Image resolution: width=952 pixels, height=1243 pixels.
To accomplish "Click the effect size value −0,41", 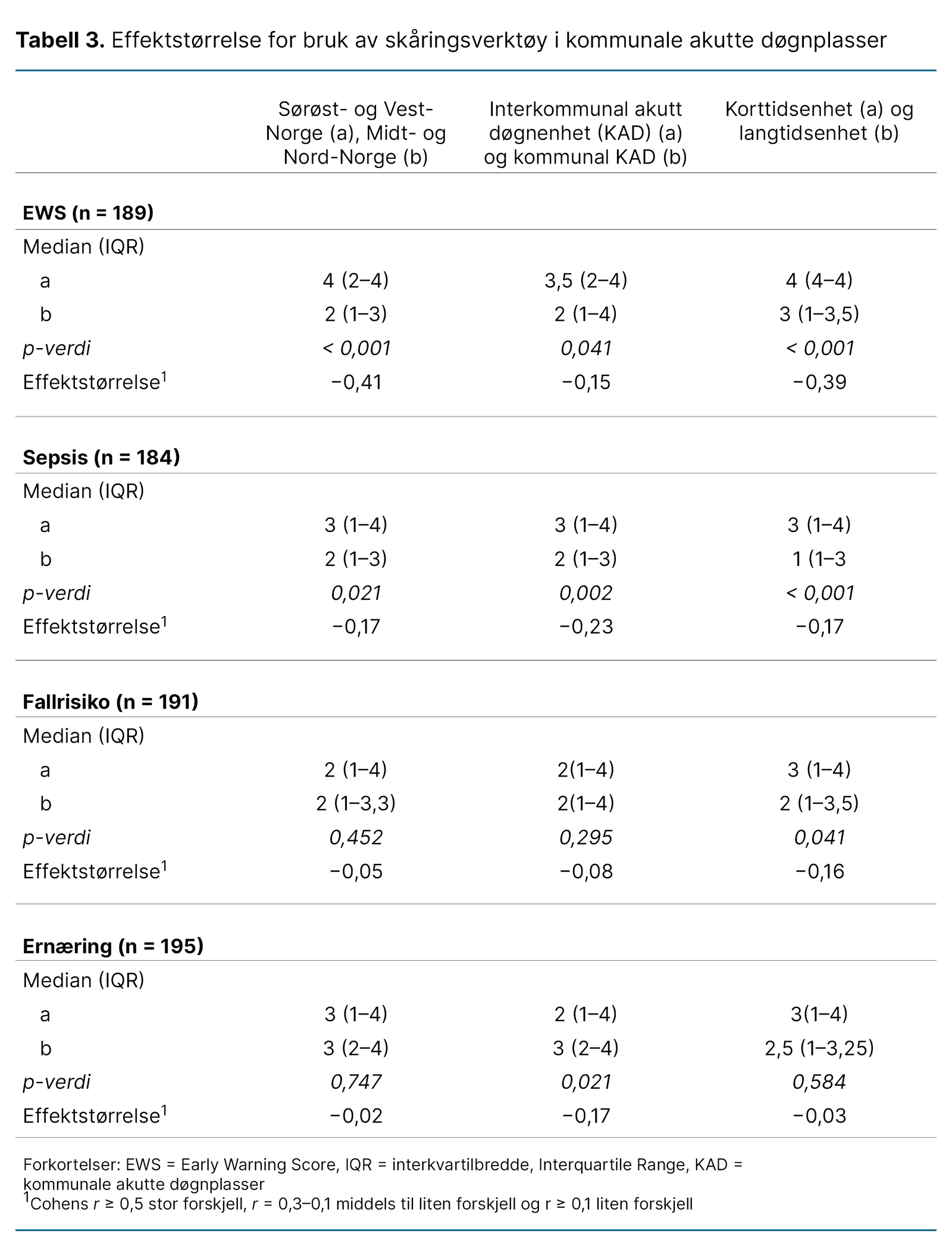I will click(x=355, y=382).
